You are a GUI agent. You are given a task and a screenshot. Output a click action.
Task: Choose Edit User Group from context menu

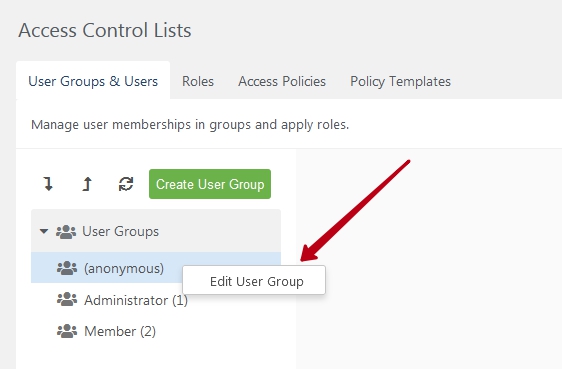pyautogui.click(x=254, y=281)
